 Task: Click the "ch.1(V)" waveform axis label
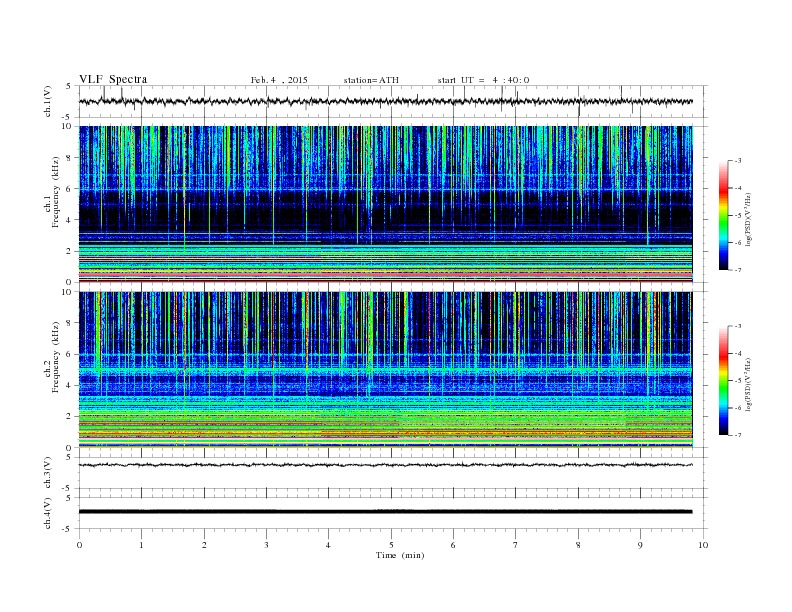click(48, 101)
